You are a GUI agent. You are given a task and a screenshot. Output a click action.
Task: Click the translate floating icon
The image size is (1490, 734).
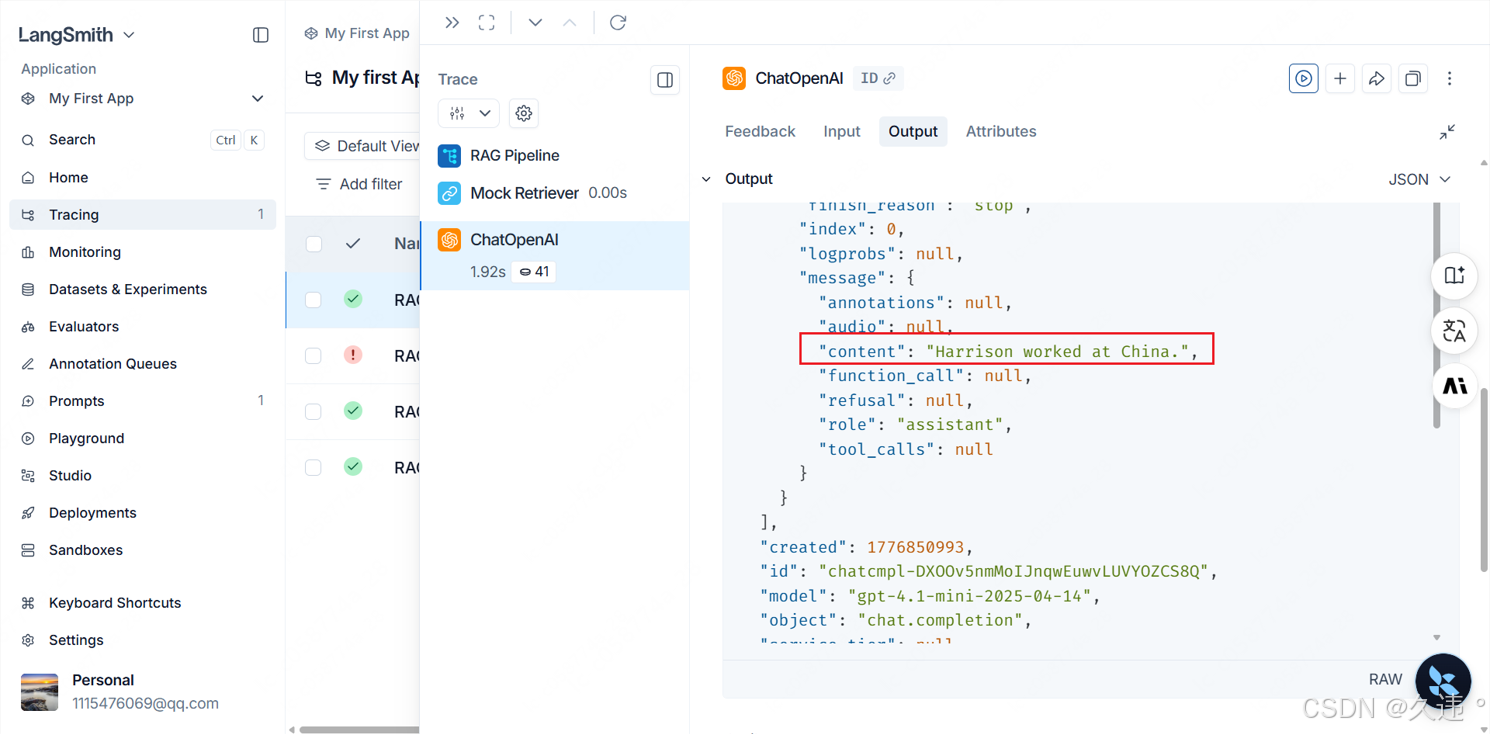point(1454,330)
